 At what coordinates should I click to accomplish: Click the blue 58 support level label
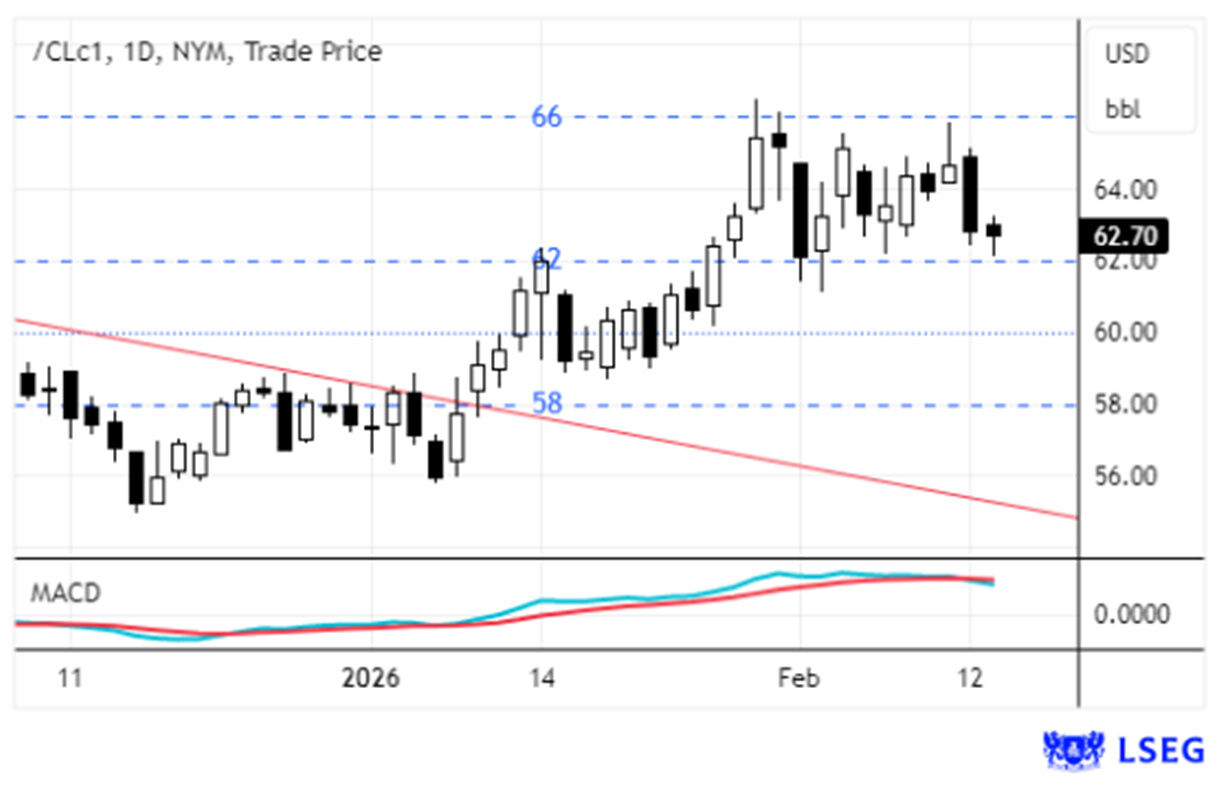click(546, 404)
